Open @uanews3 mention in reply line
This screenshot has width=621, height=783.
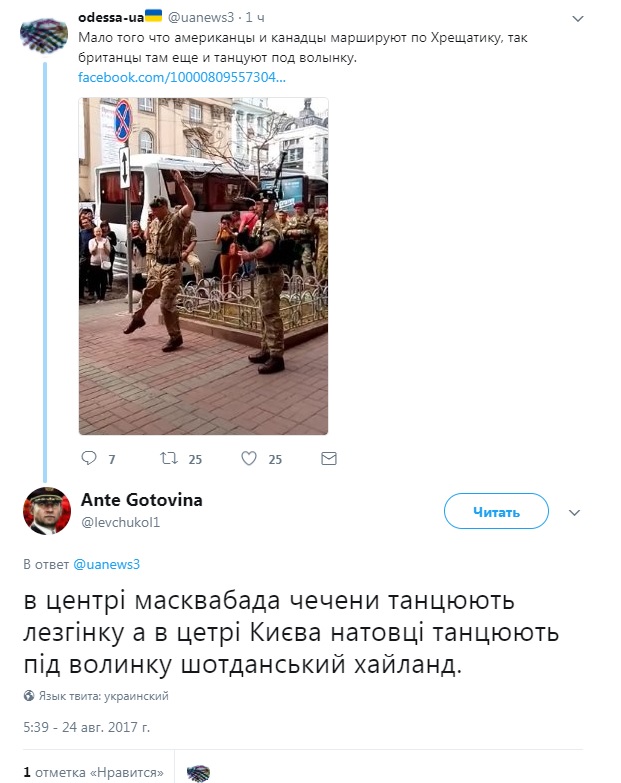106,564
